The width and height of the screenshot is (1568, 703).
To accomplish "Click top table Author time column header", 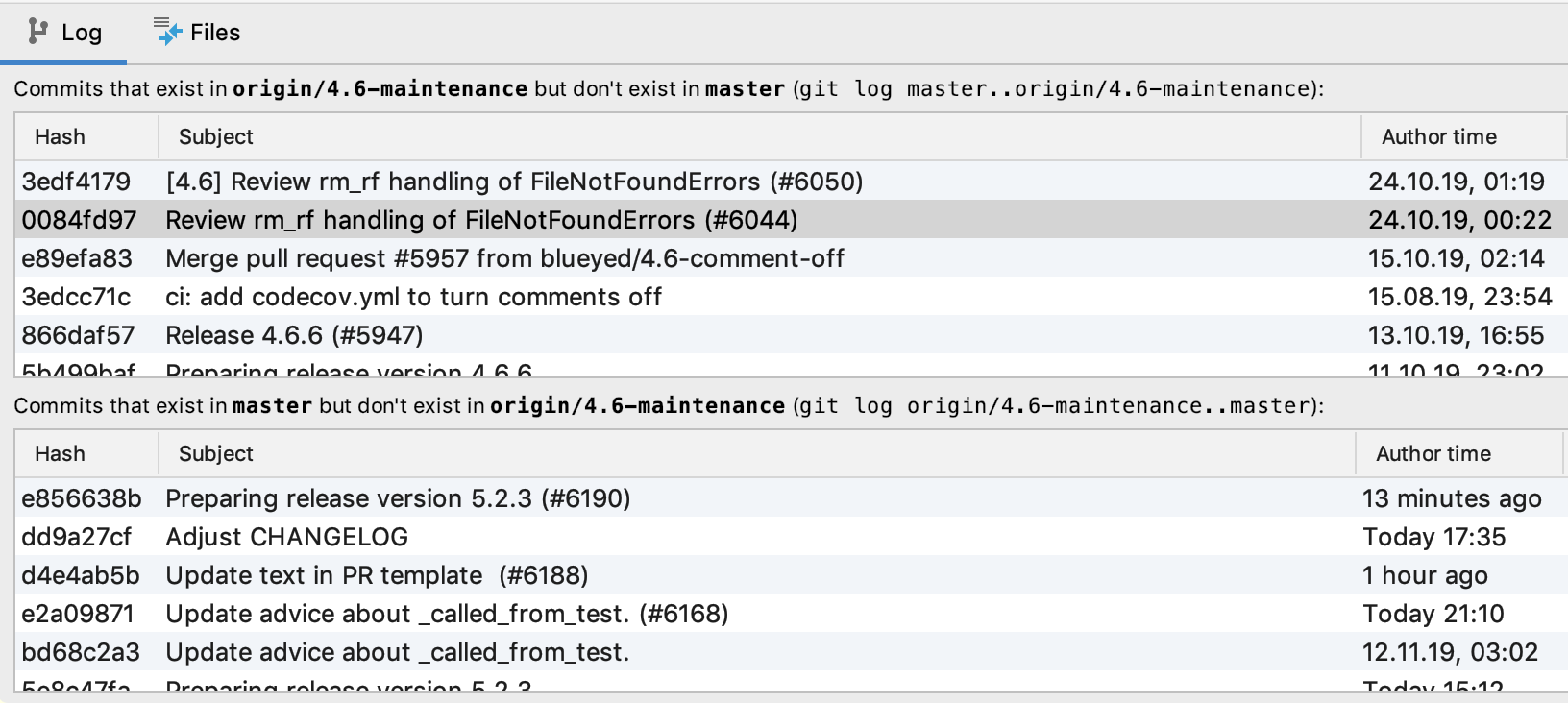I will click(x=1438, y=137).
